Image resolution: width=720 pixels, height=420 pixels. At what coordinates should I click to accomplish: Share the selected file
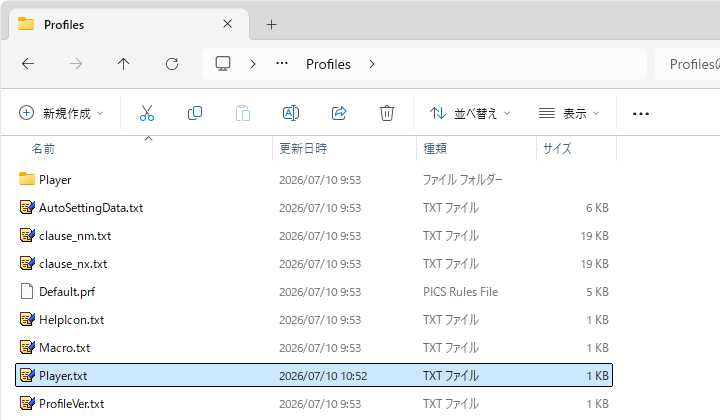pos(339,113)
